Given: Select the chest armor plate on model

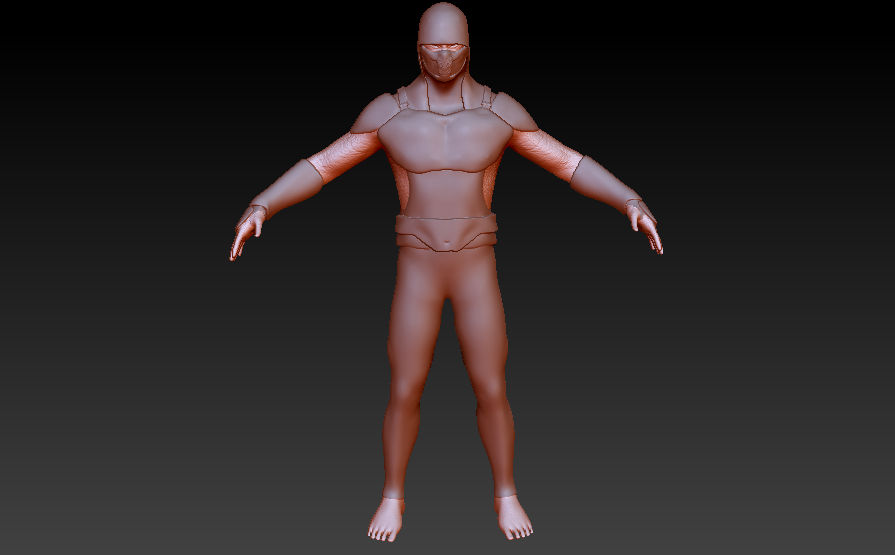Looking at the screenshot, I should 445,140.
